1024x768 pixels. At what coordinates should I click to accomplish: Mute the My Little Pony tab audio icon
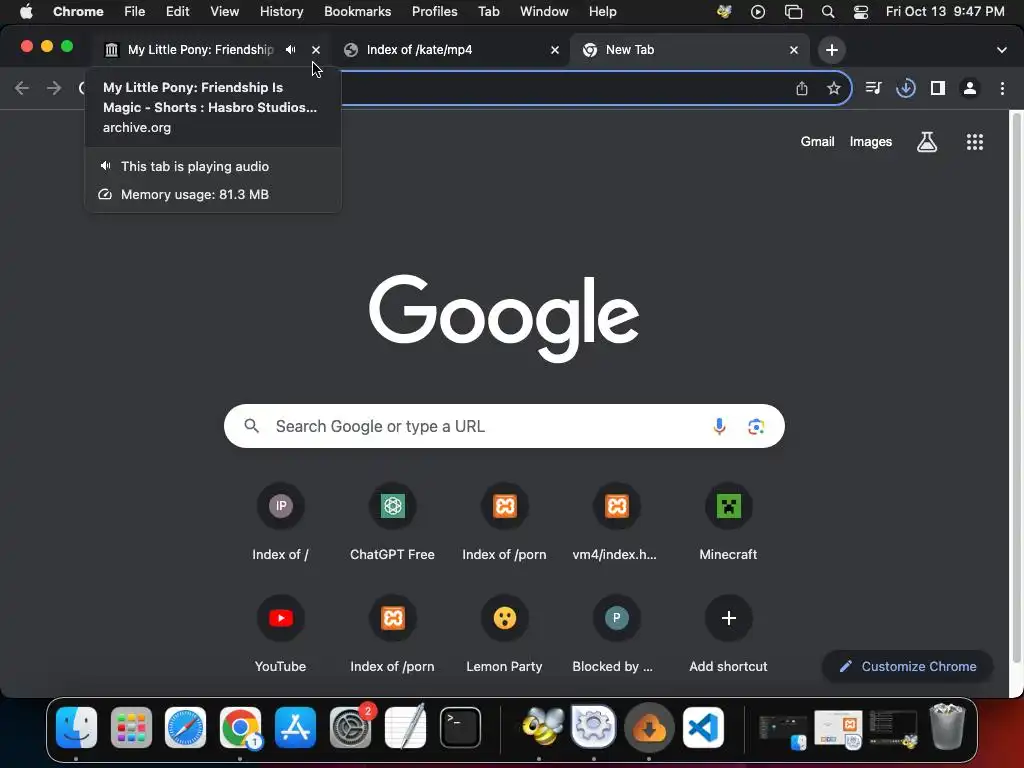click(291, 50)
